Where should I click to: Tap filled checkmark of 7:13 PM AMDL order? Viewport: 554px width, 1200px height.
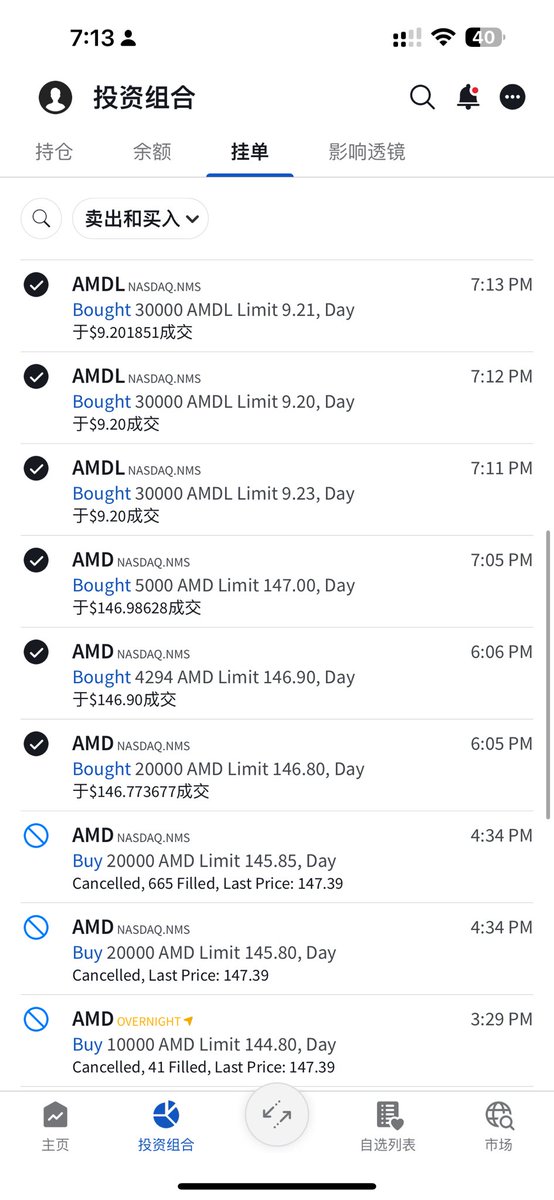(36, 285)
